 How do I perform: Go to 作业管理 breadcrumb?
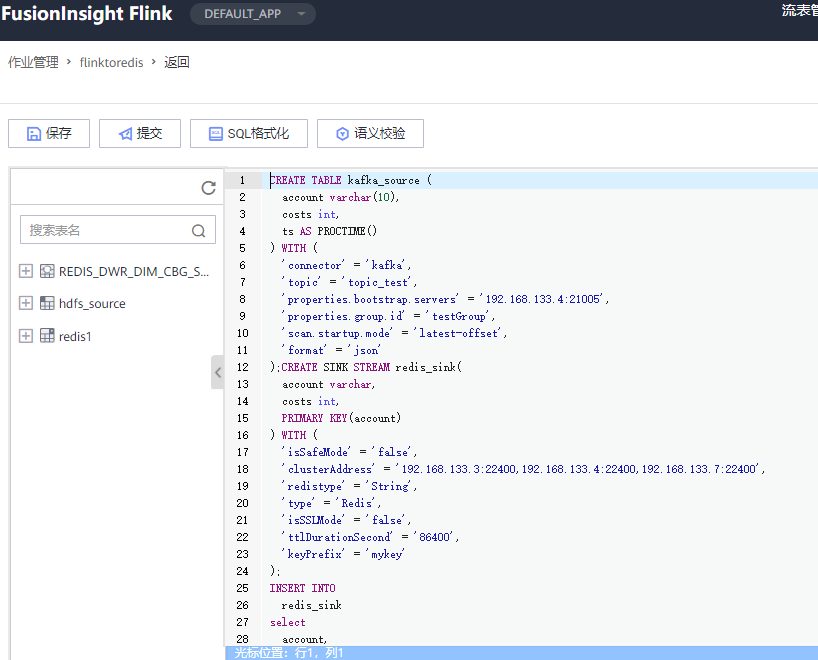[33, 63]
